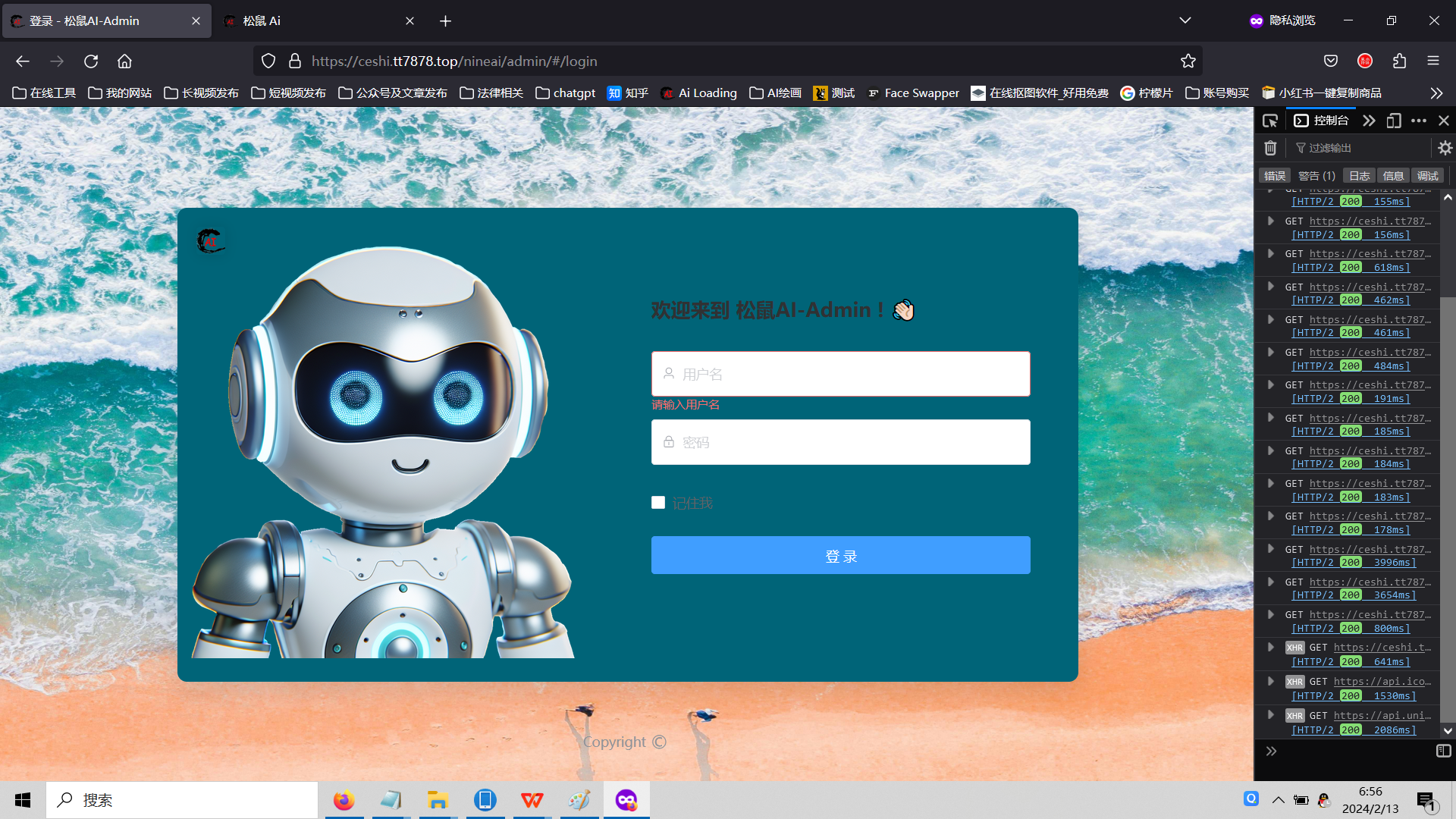Click the blue 登录 login button
1456x819 pixels.
[x=840, y=556]
